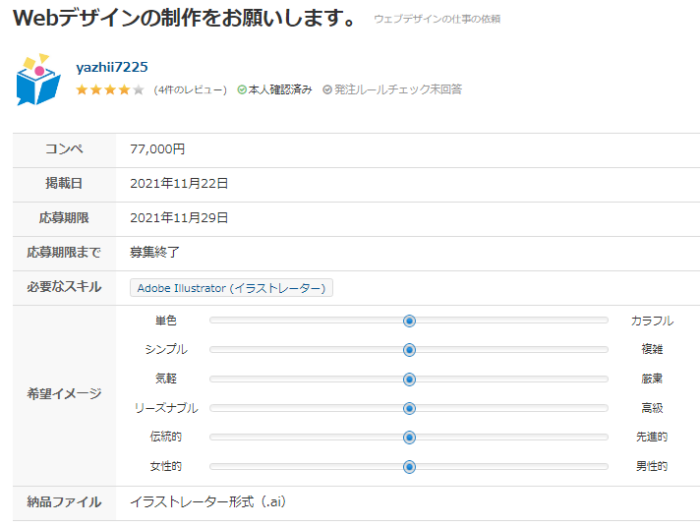Click the リーズナブル–高級 slider handle
700x526 pixels.
409,408
